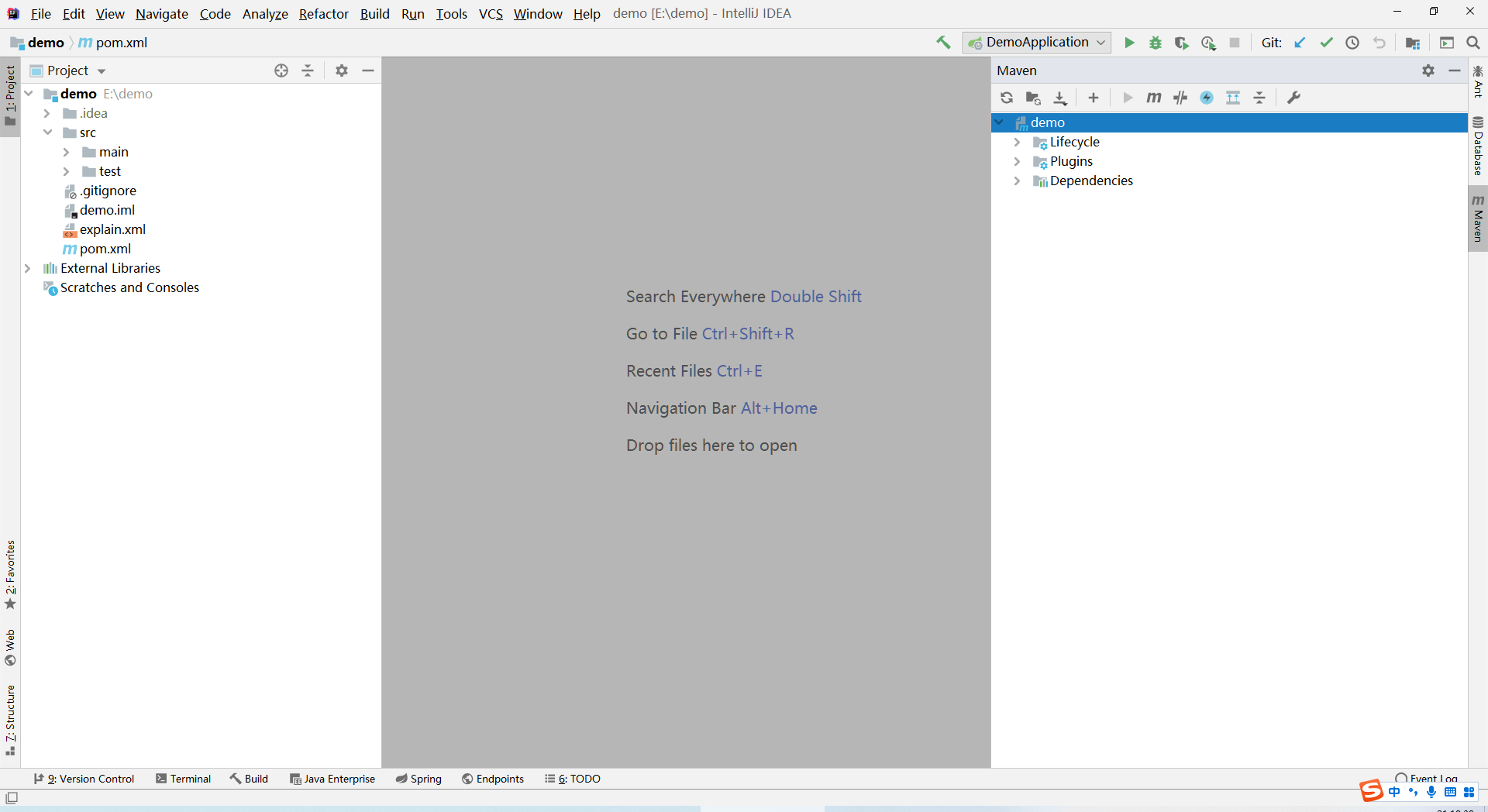
Task: Hide the Maven tool window
Action: (1455, 71)
